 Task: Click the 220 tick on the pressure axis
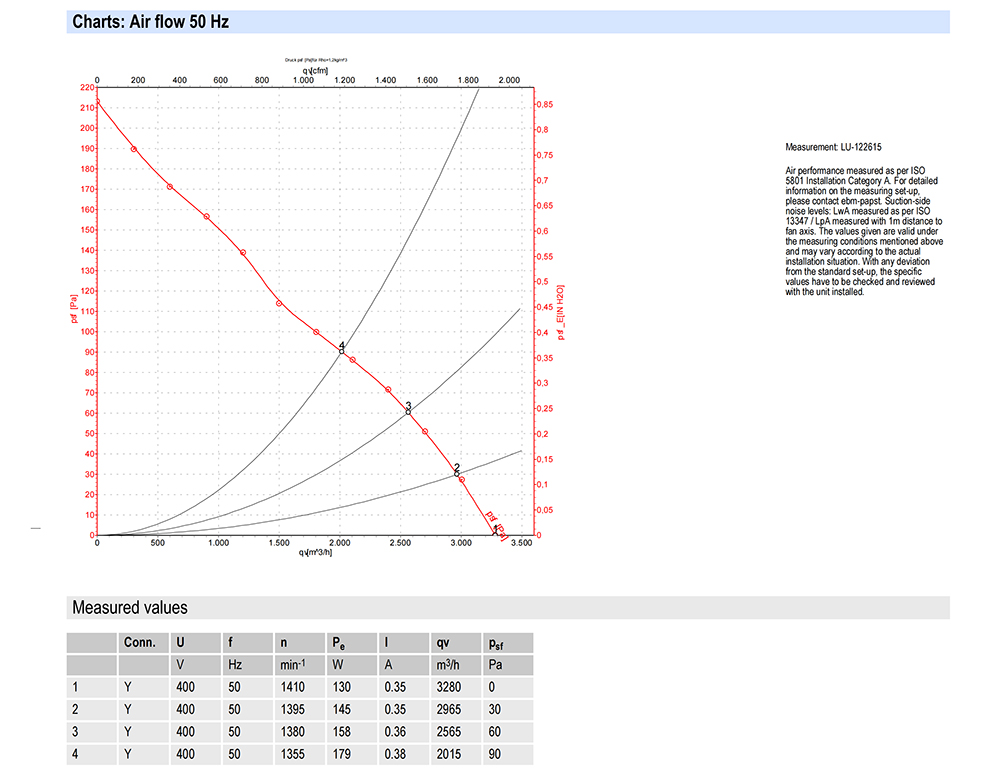point(81,87)
